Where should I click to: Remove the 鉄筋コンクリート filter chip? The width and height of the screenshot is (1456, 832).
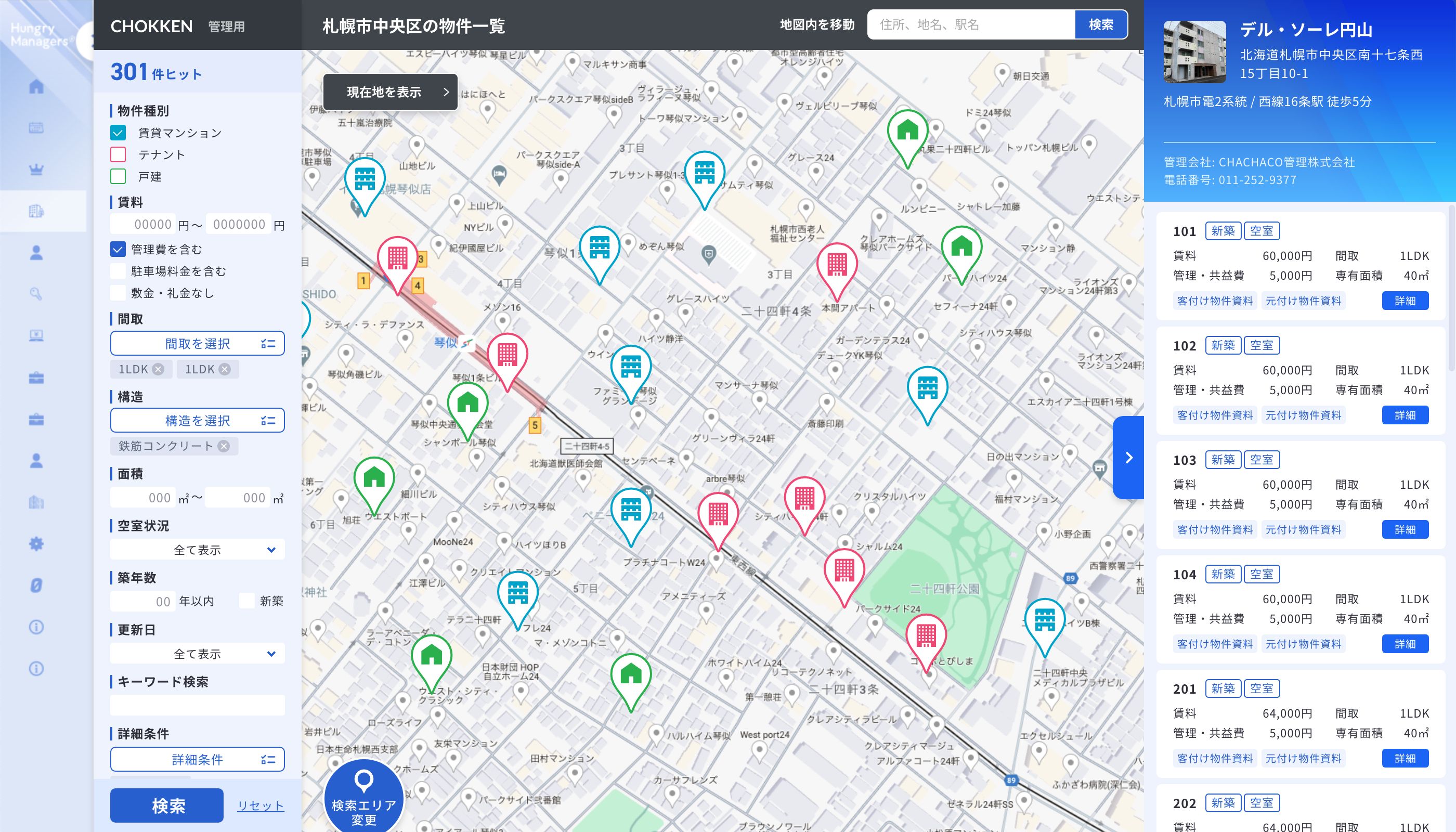tap(224, 446)
